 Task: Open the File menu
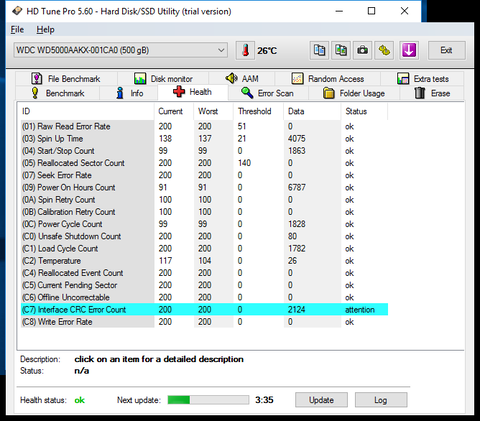(17, 30)
